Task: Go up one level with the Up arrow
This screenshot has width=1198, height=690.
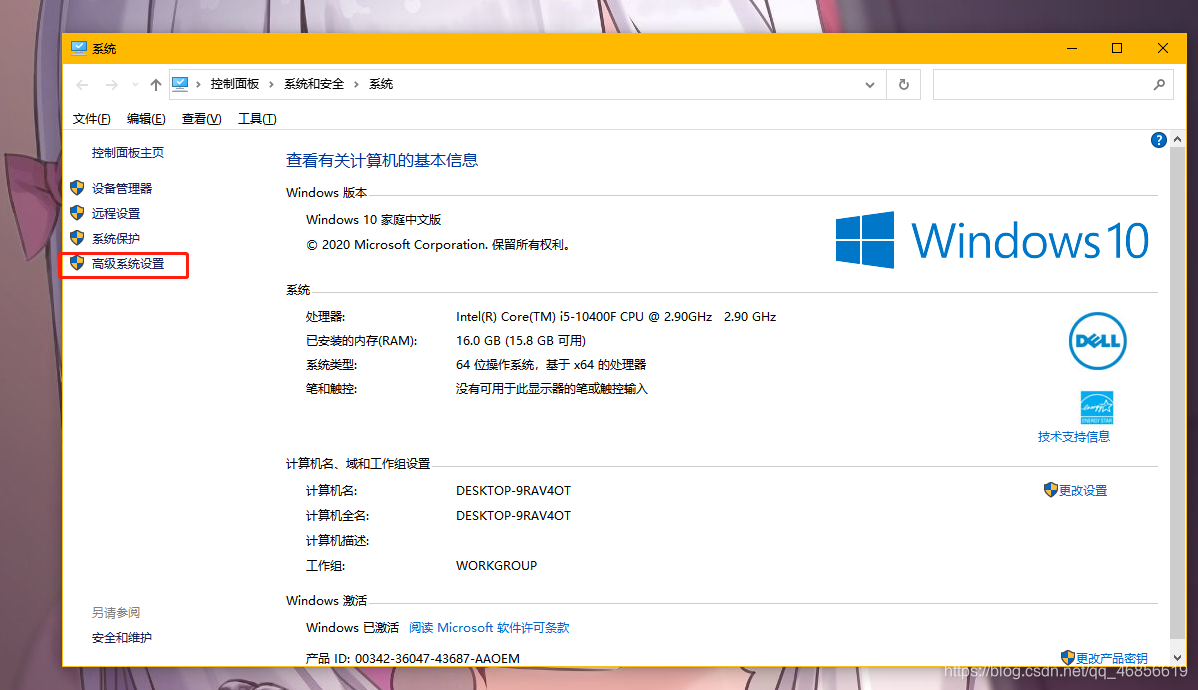Action: coord(156,85)
